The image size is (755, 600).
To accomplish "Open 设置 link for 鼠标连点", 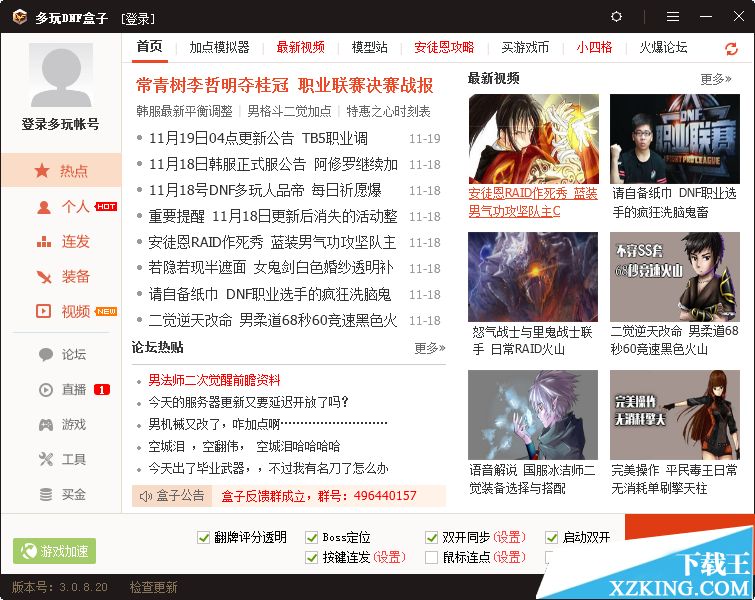I will point(509,558).
